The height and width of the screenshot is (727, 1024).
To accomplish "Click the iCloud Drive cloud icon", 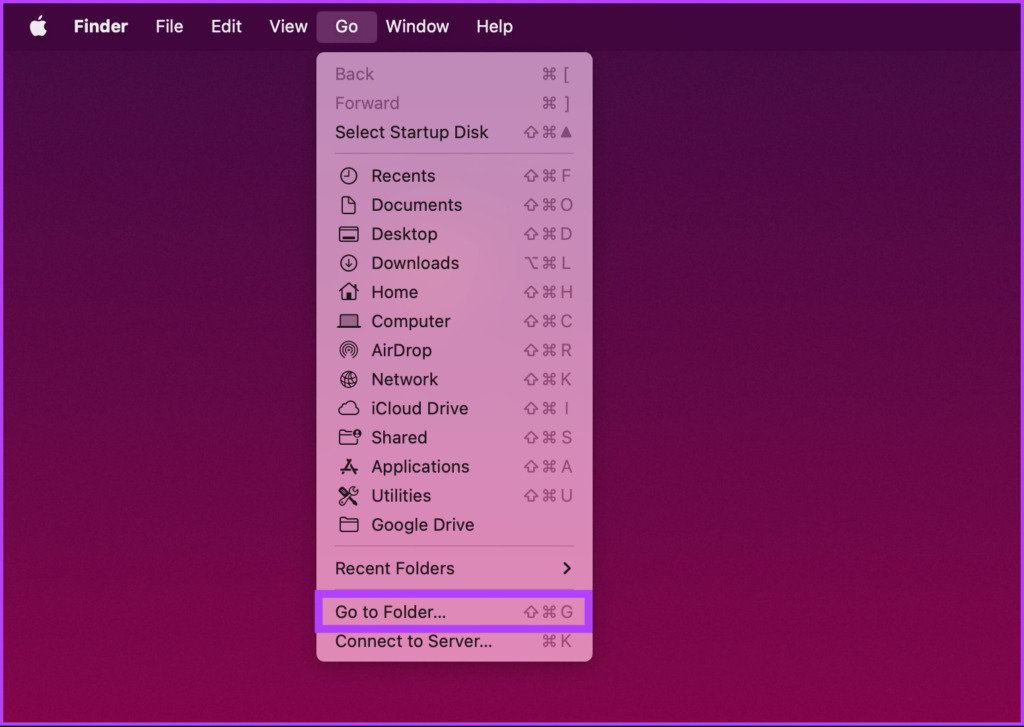I will click(x=349, y=408).
